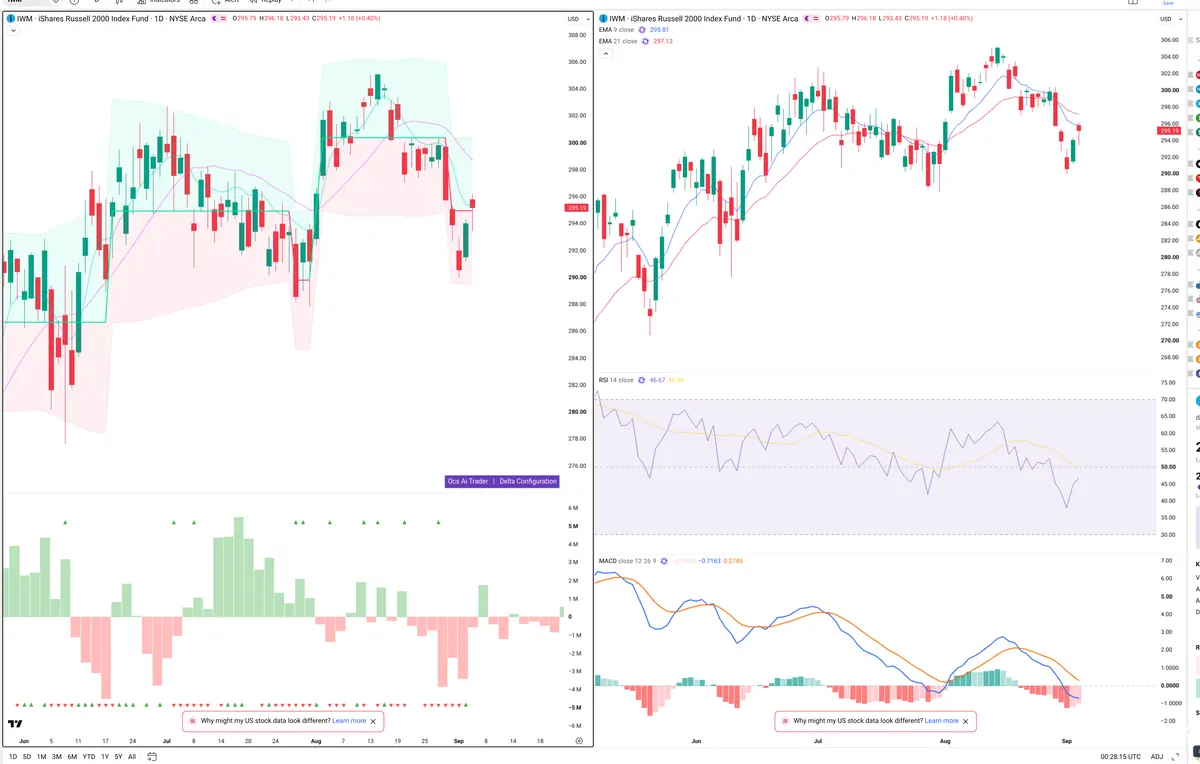
Task: Select the 5Y time range
Action: coord(118,757)
